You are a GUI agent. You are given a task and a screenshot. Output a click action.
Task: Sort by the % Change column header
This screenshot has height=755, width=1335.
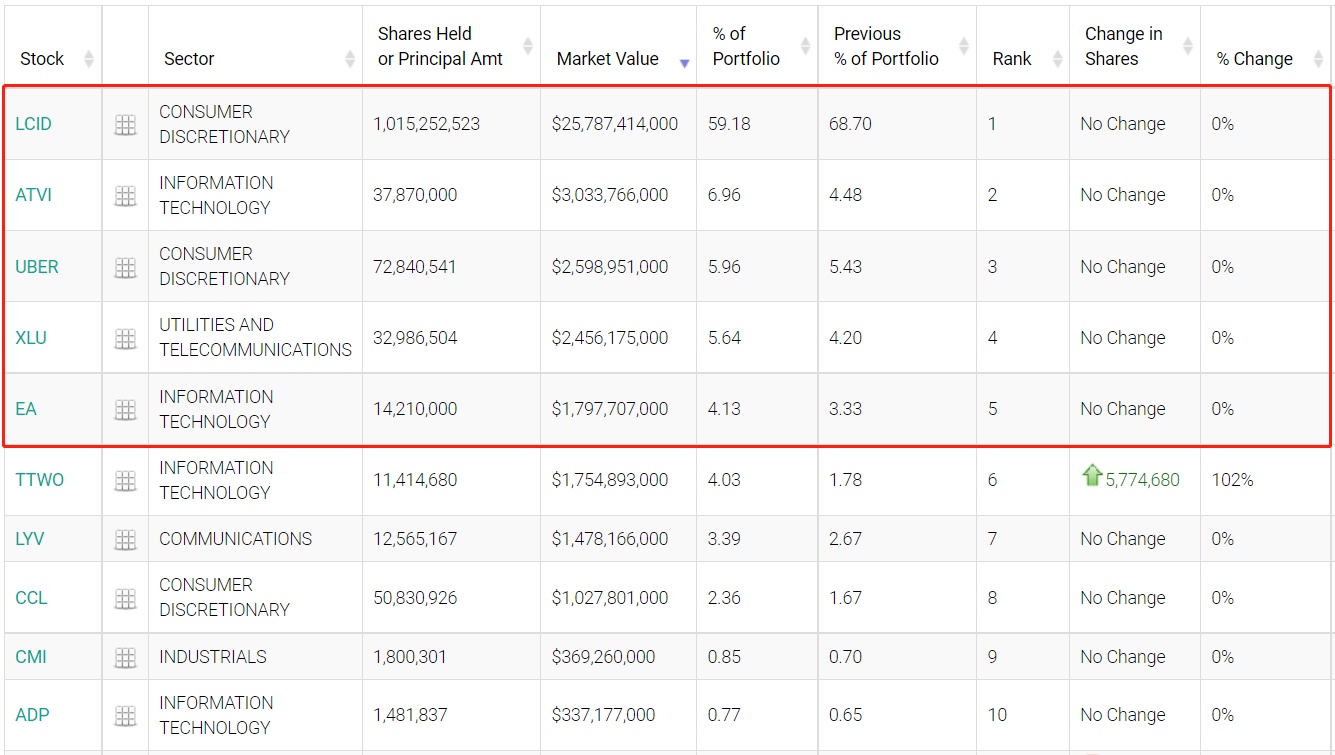pos(1254,59)
